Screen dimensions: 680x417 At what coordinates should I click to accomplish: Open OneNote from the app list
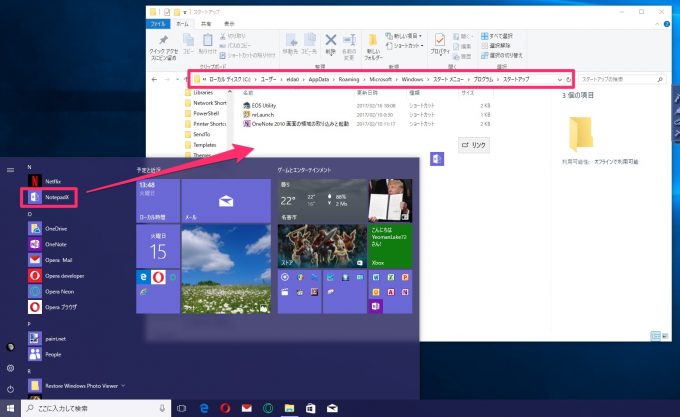pos(48,244)
